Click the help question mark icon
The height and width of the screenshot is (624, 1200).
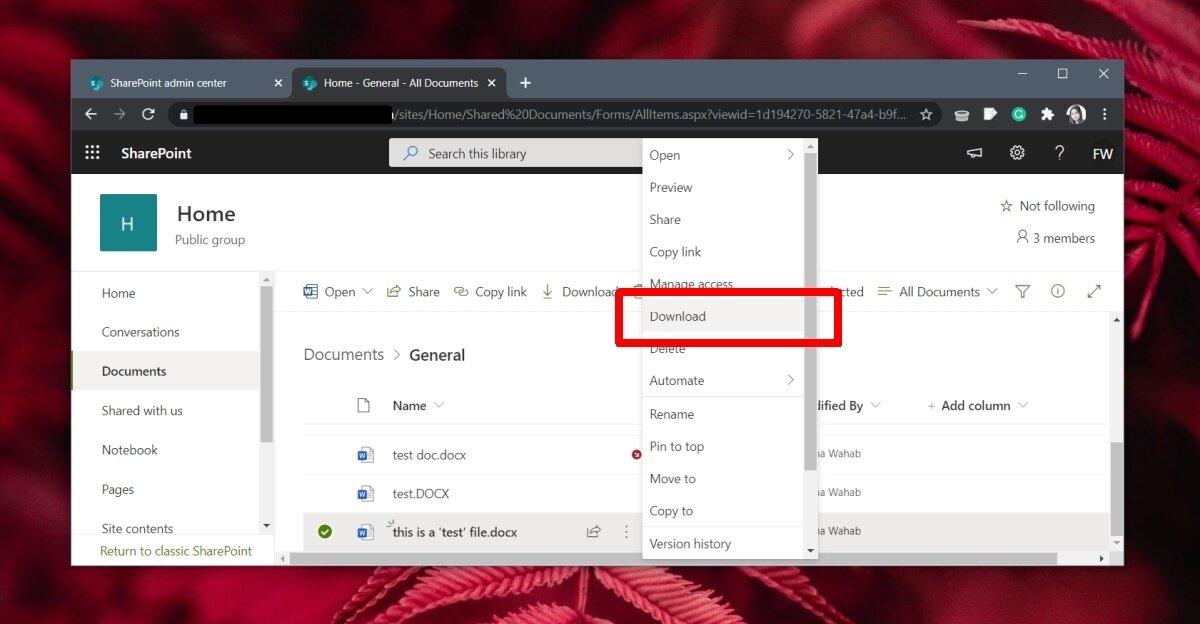click(x=1059, y=153)
